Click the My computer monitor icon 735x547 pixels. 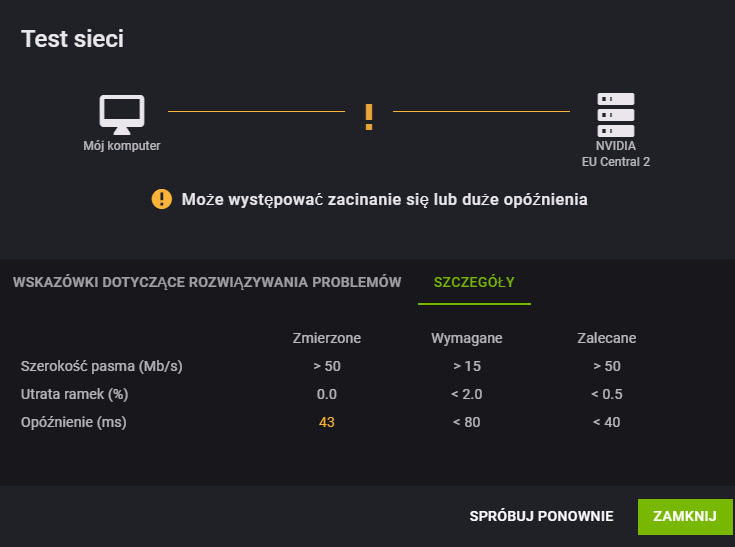(x=121, y=114)
